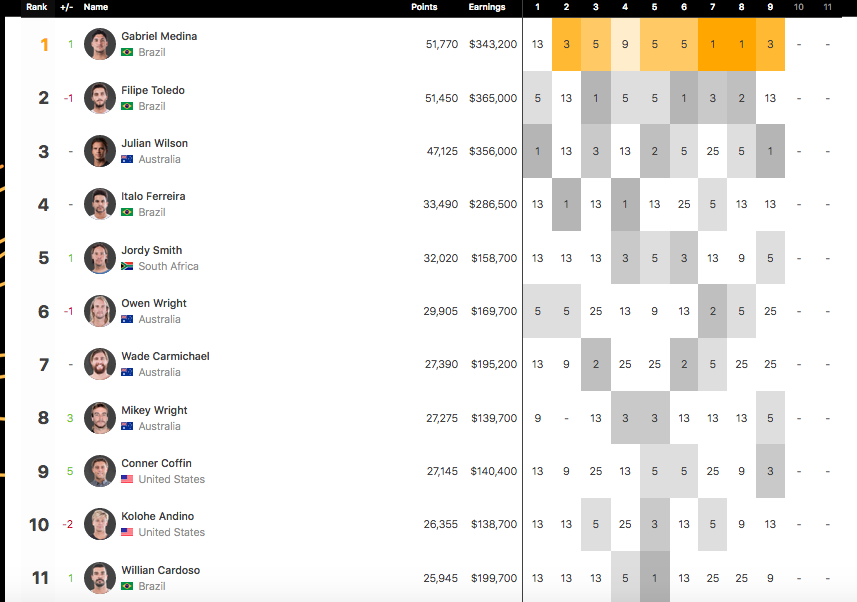The image size is (857, 602).
Task: Click Brazil flag under Gabriel Medina
Action: (127, 52)
